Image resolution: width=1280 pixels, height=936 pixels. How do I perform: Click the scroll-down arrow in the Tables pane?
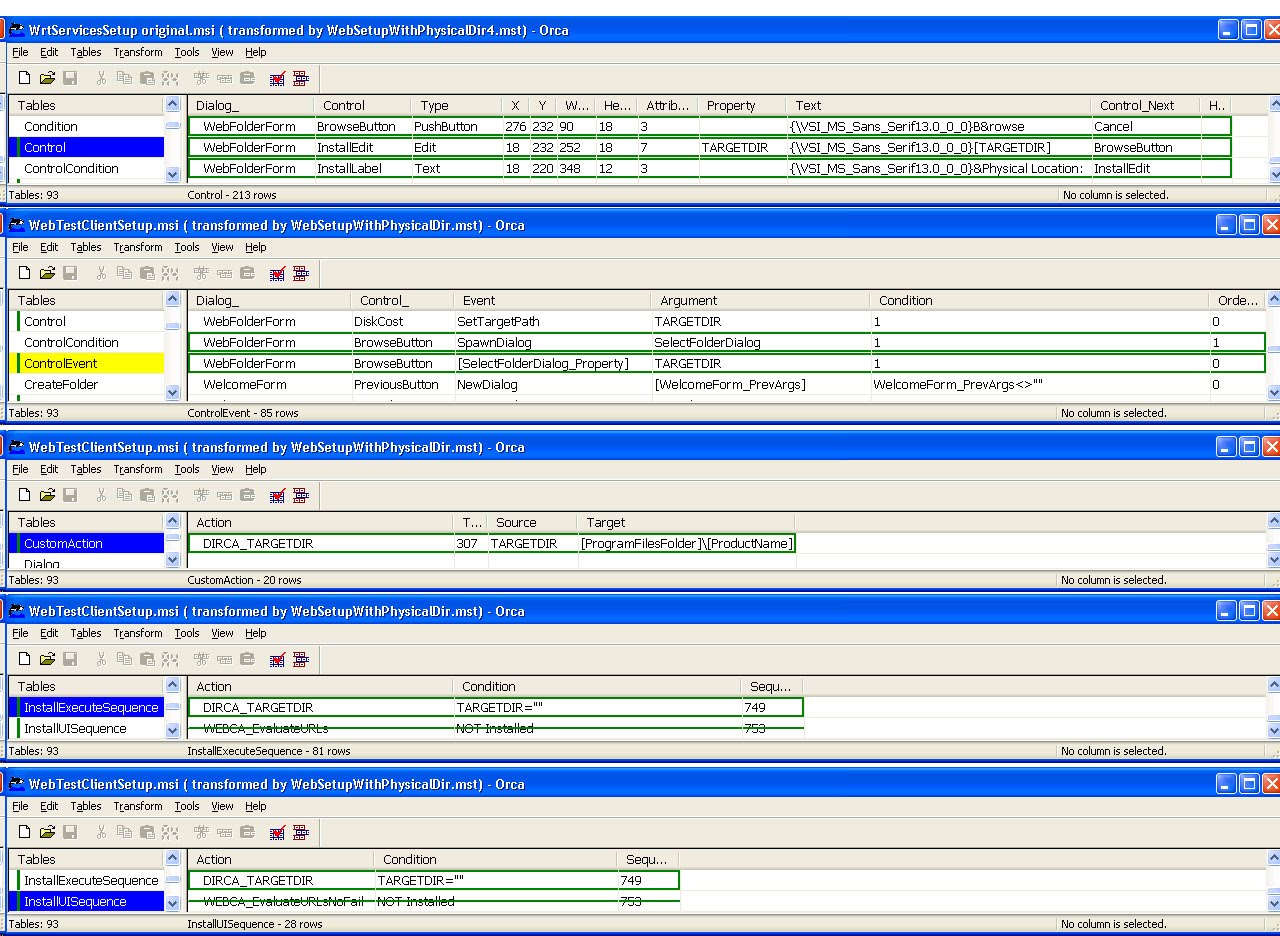[172, 174]
